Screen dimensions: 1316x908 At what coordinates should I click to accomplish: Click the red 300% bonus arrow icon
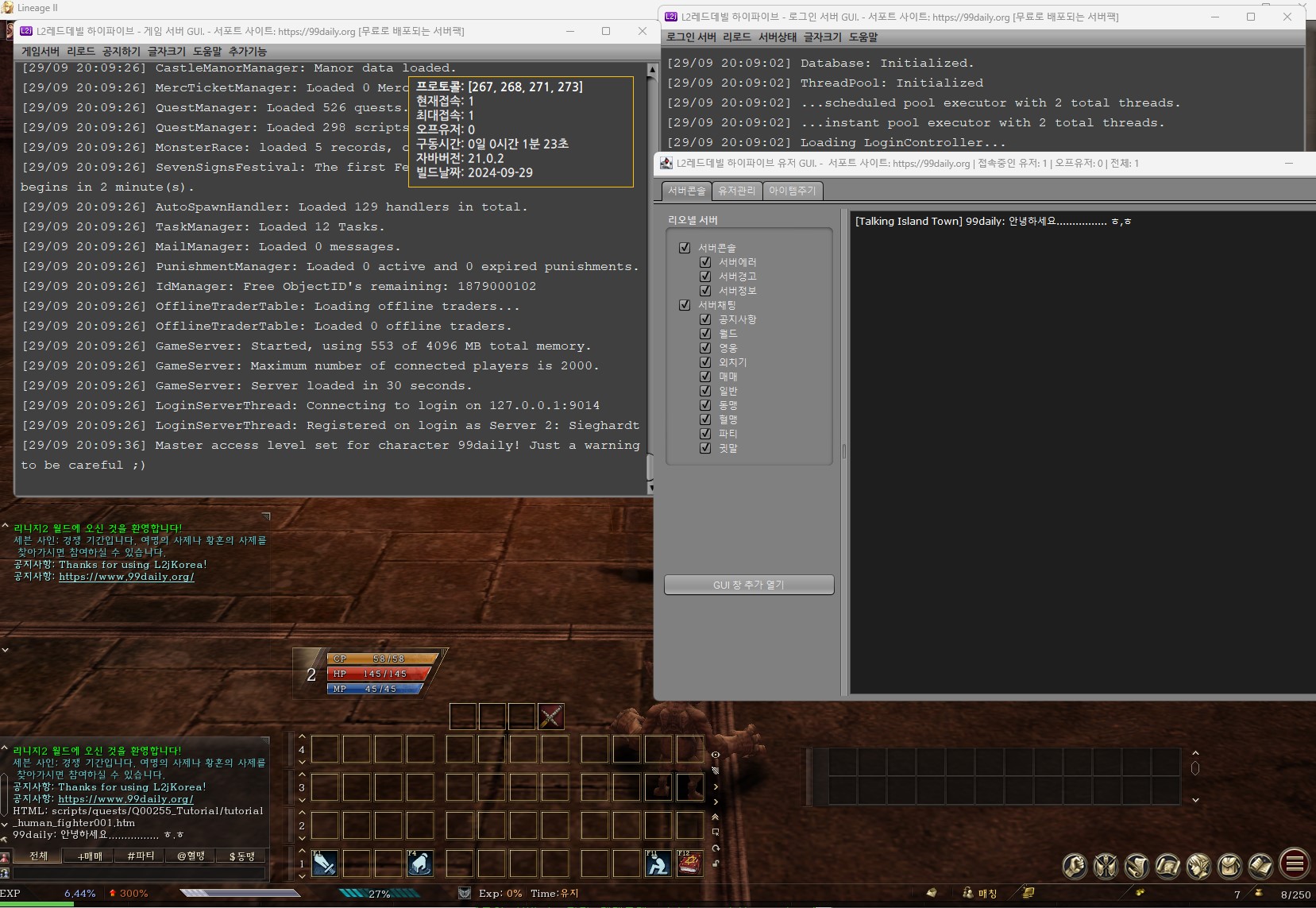click(x=112, y=893)
